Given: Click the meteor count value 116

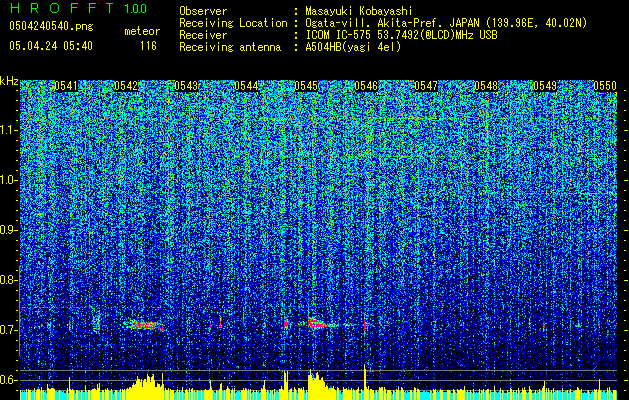Looking at the screenshot, I should click(x=148, y=46).
